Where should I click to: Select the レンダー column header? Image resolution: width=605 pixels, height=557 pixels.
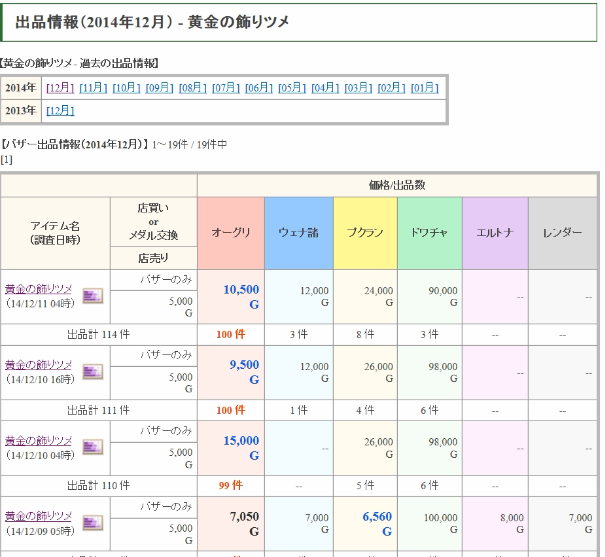[x=563, y=233]
